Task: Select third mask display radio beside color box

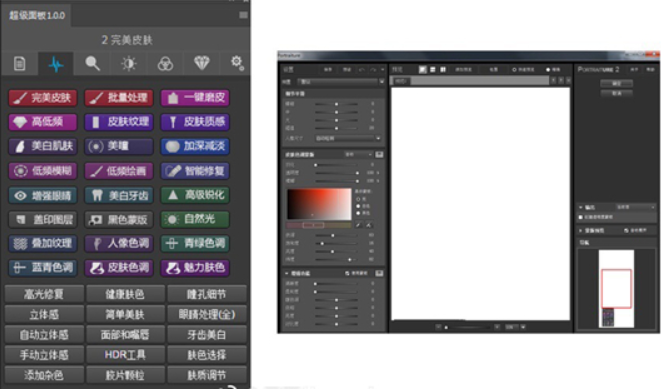Action: 358,213
